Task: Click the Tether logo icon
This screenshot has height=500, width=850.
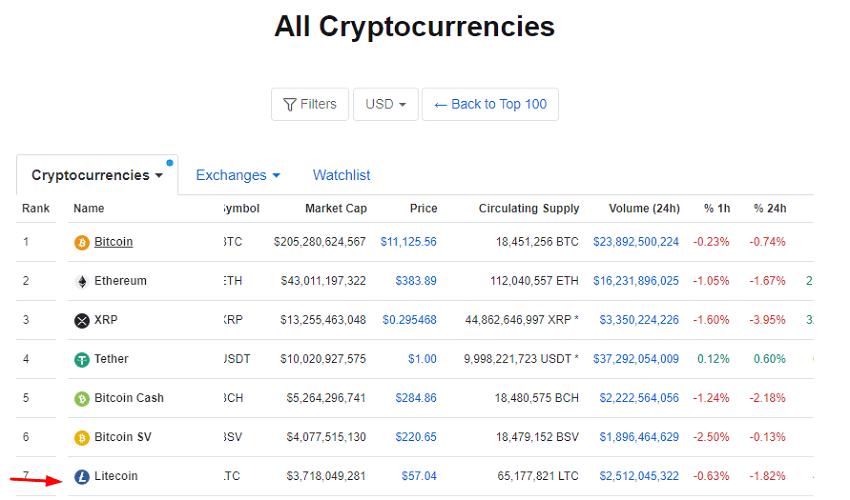Action: pos(82,360)
